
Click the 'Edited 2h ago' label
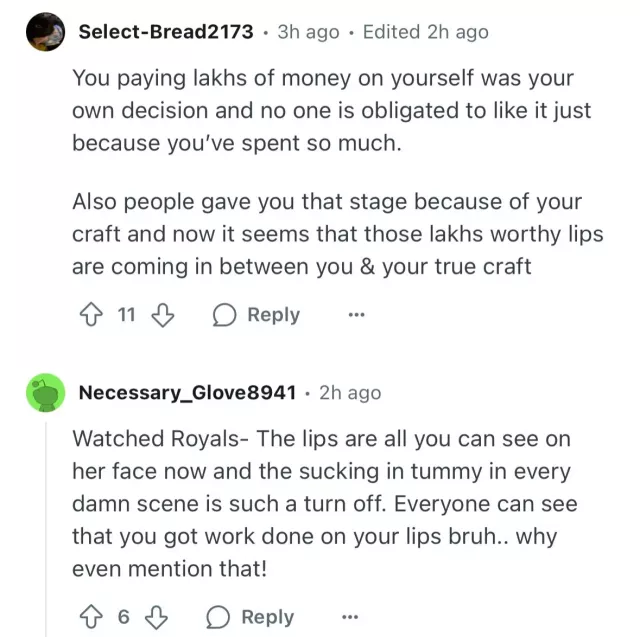425,32
